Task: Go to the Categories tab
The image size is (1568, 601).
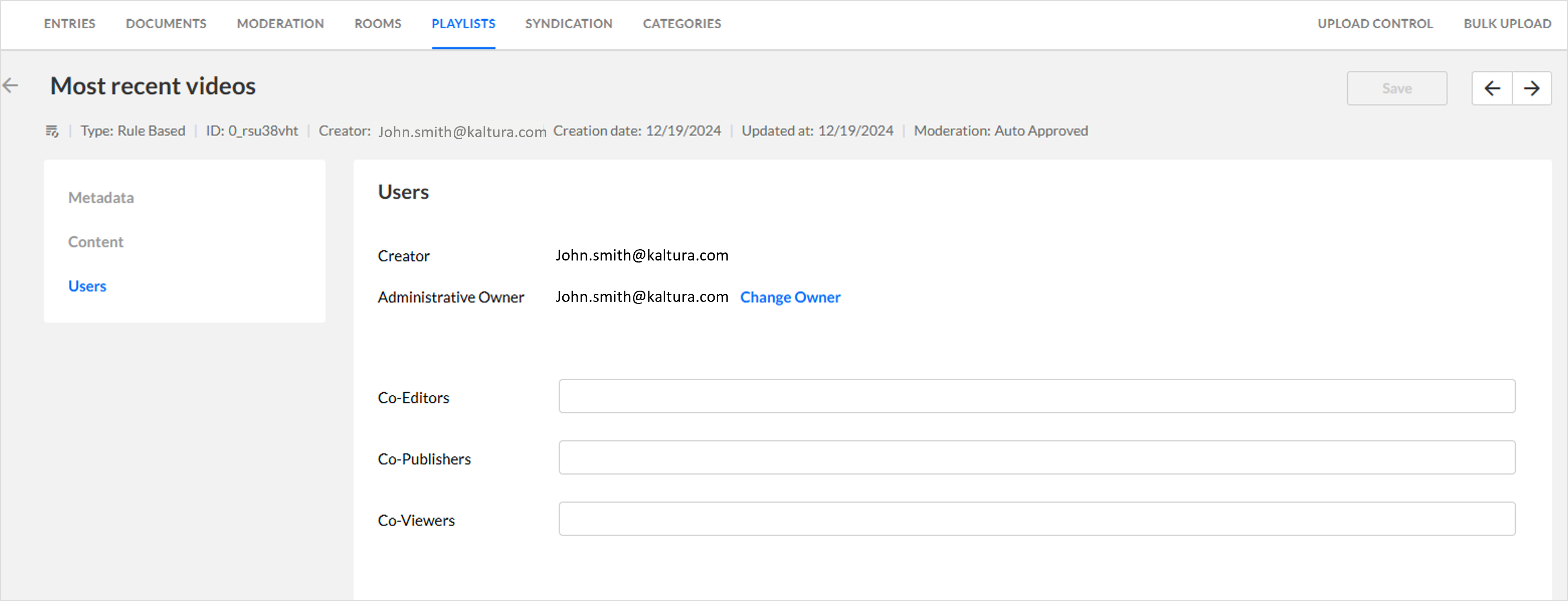Action: (682, 24)
